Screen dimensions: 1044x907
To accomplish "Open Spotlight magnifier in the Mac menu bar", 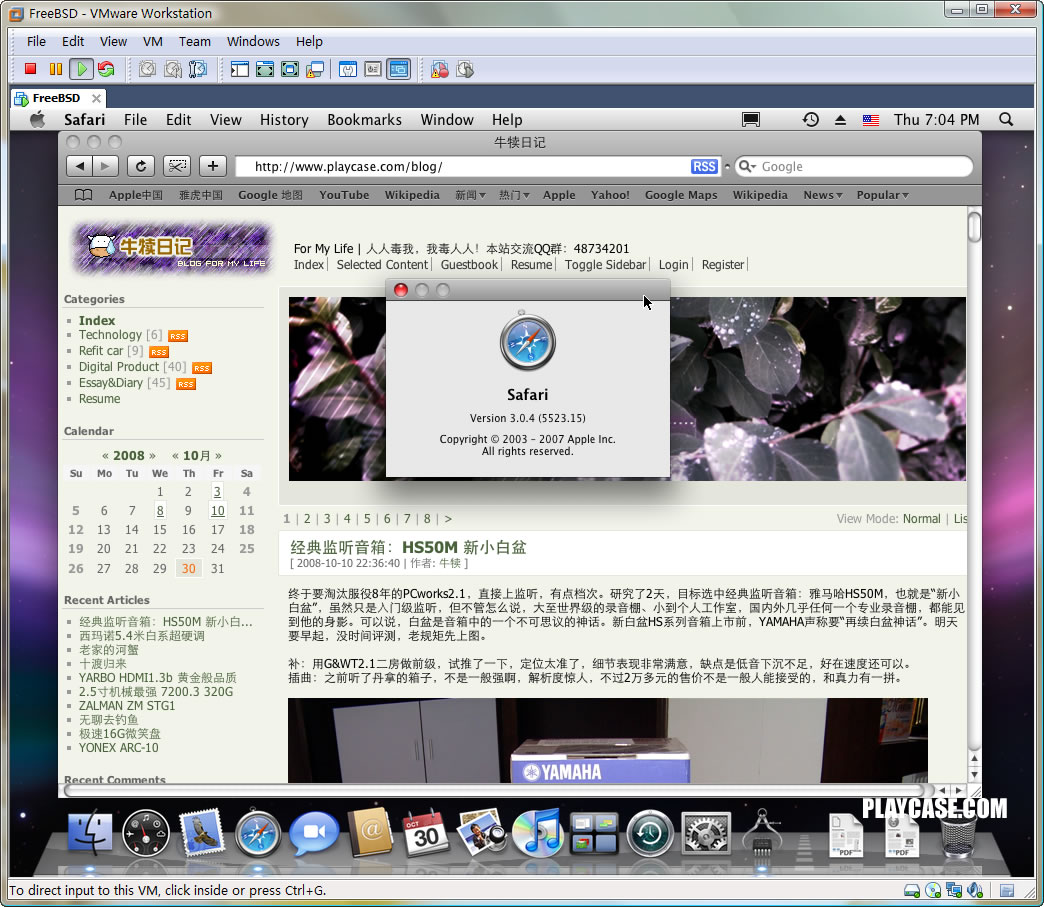I will tap(1006, 120).
